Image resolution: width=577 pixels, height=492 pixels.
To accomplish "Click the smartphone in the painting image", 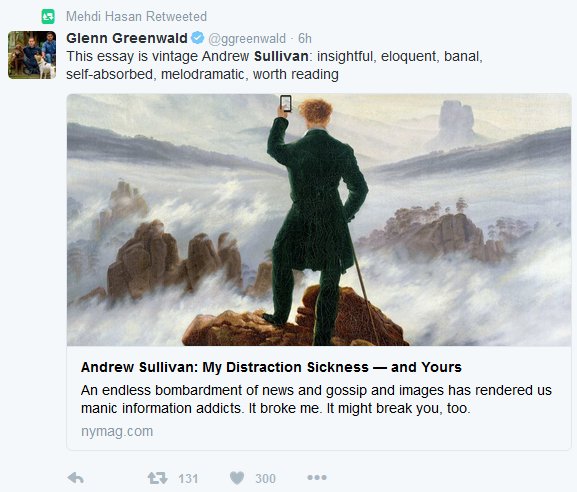I will coord(286,103).
